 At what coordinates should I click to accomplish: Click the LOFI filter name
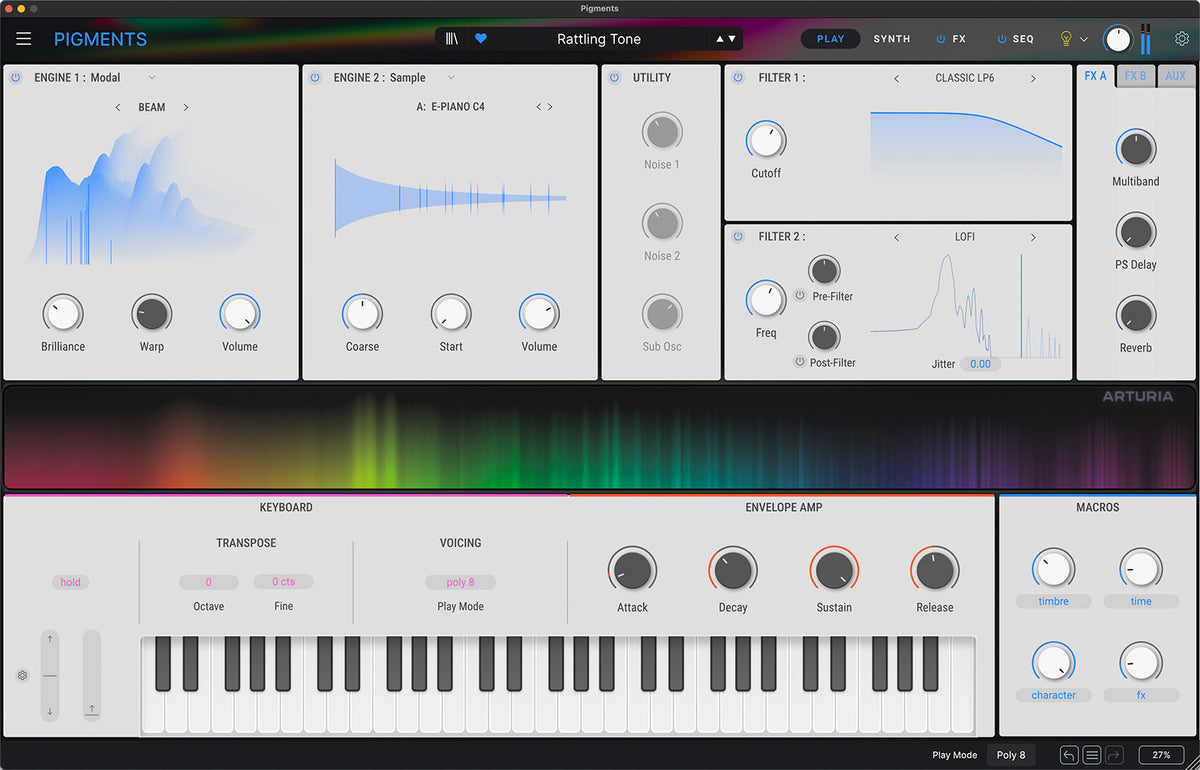[965, 237]
